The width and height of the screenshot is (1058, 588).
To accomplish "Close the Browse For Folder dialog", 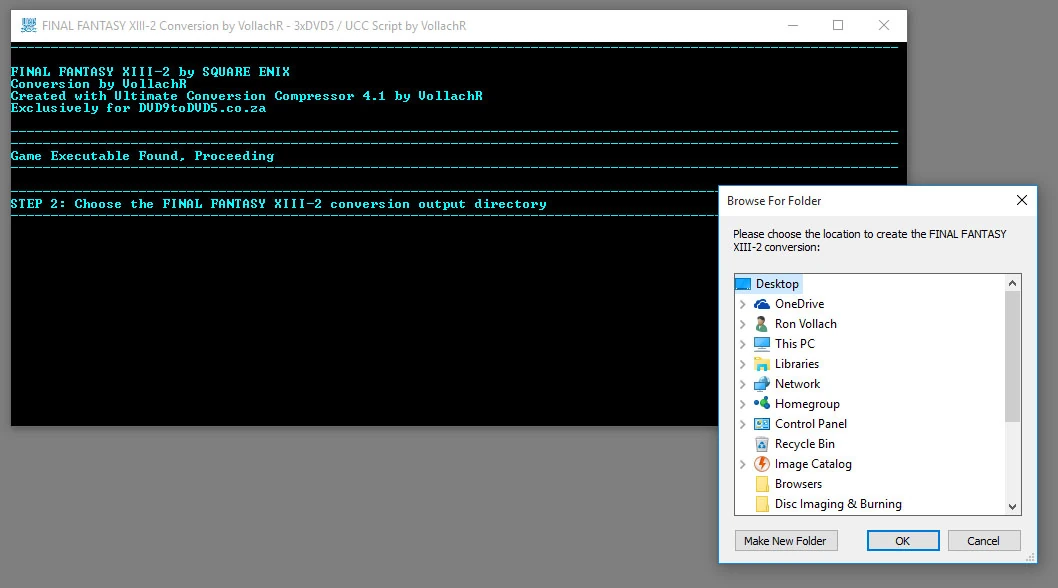I will [1022, 201].
